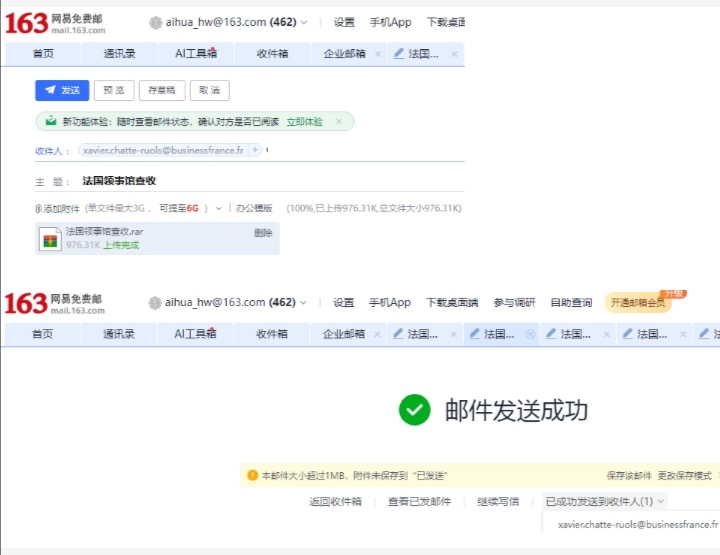The width and height of the screenshot is (720, 555).
Task: Click the avatar icon in the compose-screen header
Action: pos(156,22)
